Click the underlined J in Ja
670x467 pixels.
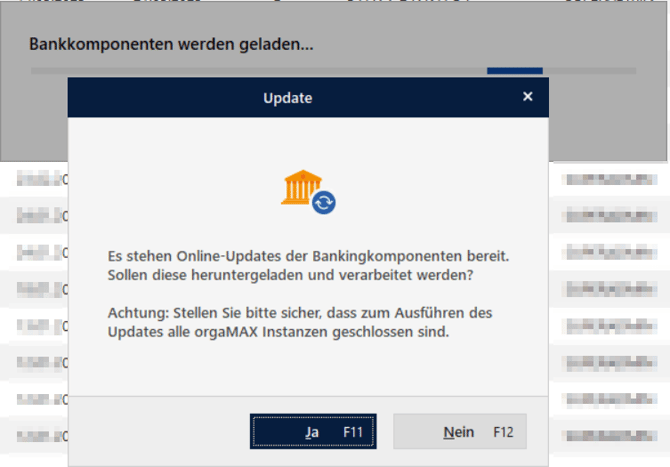(x=309, y=432)
